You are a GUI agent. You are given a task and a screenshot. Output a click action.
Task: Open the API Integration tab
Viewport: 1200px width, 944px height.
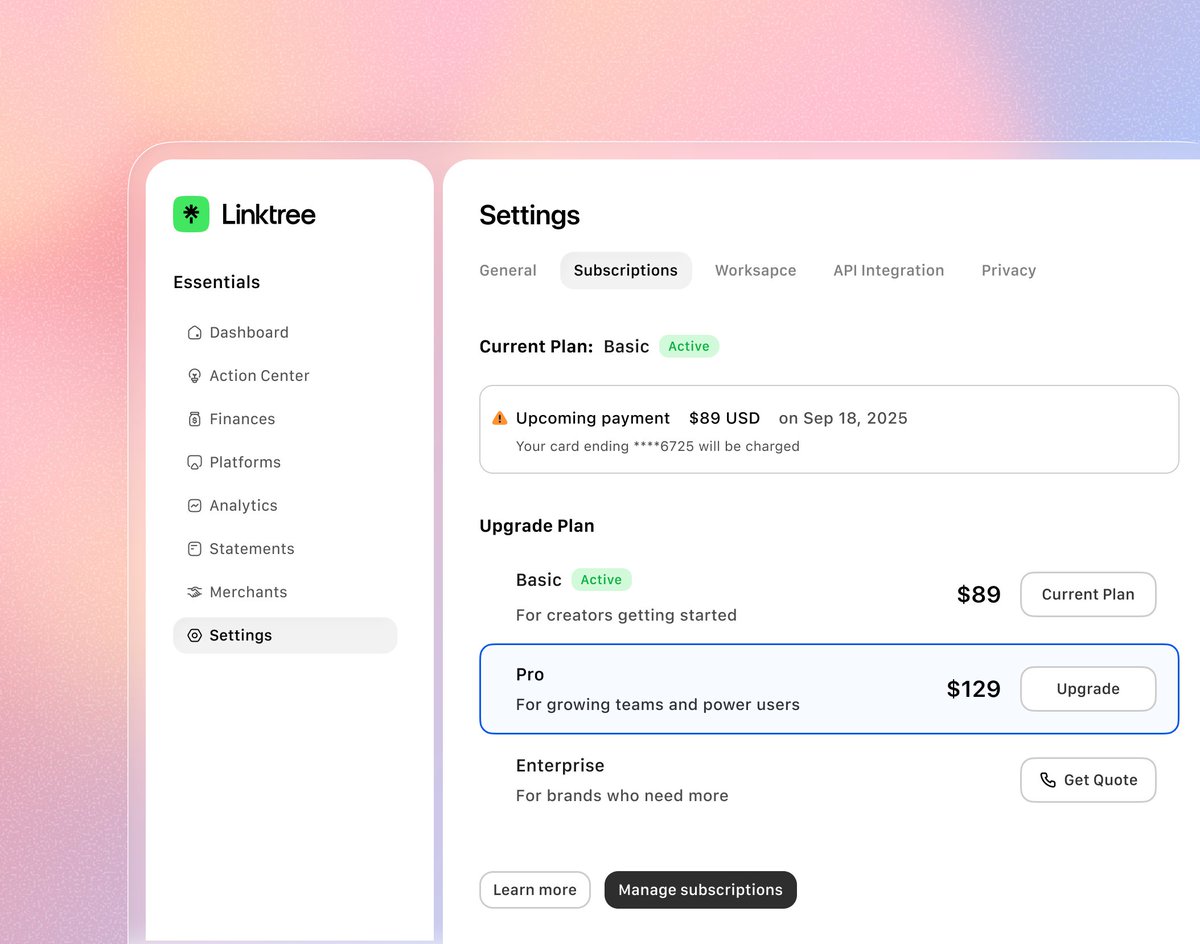889,271
